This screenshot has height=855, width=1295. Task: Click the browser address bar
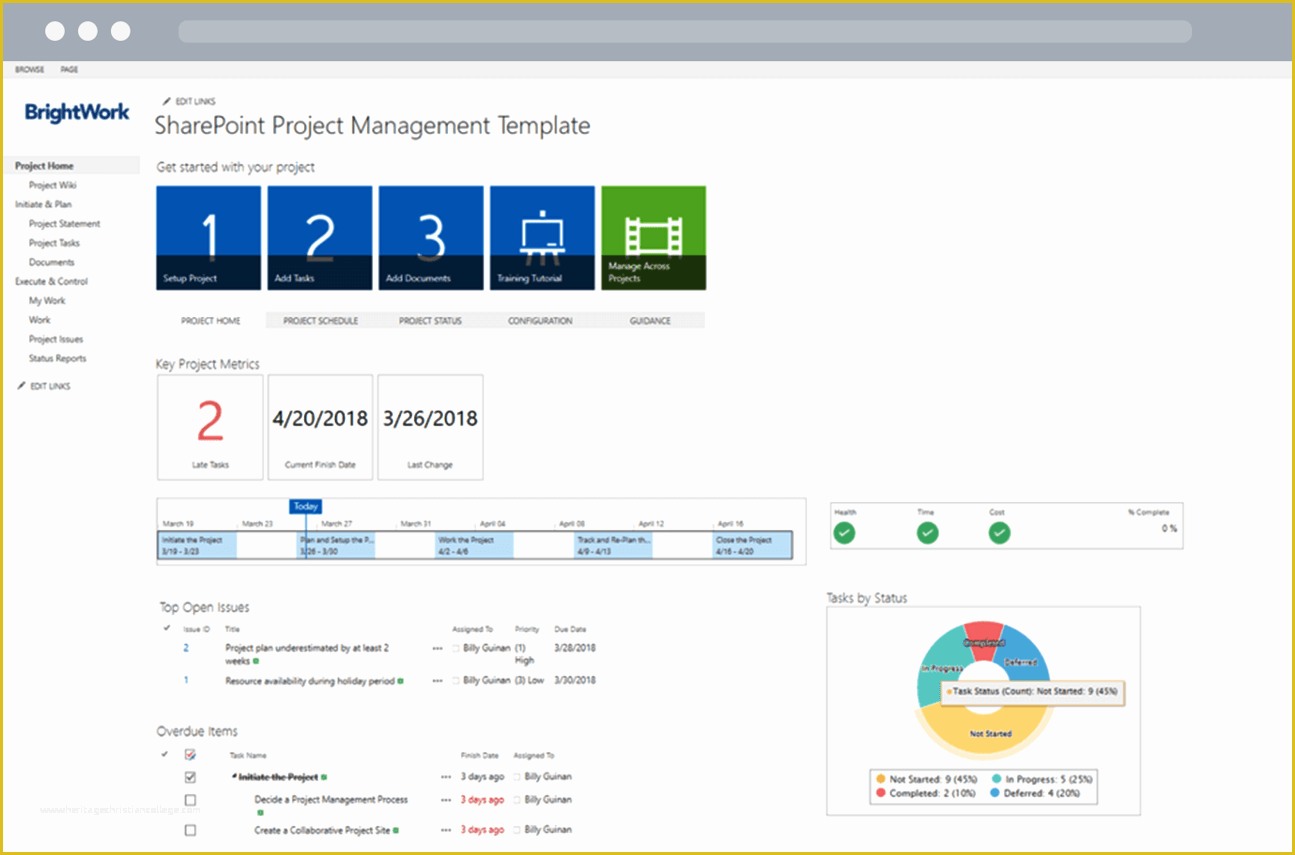click(x=685, y=31)
